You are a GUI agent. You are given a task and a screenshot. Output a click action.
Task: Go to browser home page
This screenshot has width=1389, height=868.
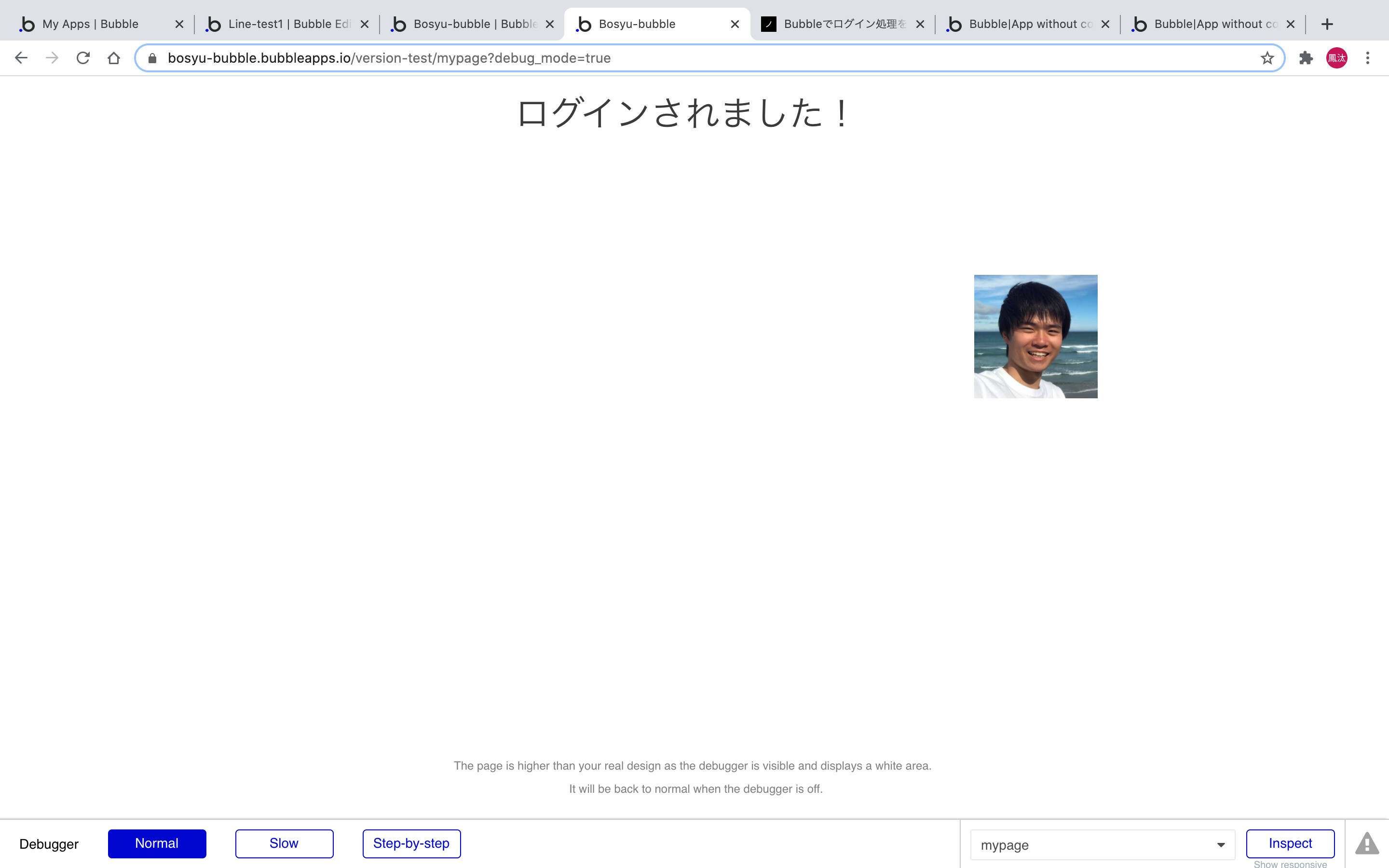click(114, 58)
